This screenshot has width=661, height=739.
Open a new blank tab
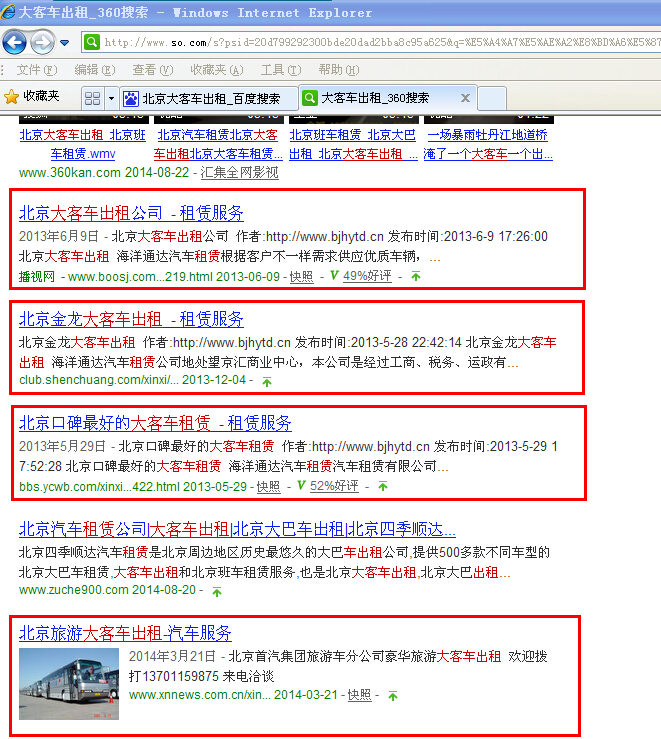(x=492, y=99)
